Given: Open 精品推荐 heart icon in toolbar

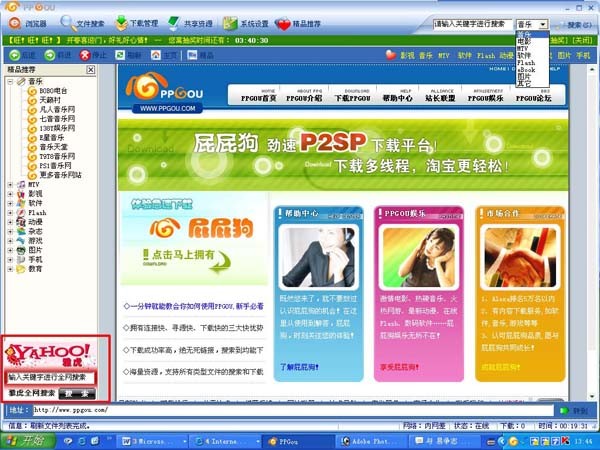Looking at the screenshot, I should (283, 24).
